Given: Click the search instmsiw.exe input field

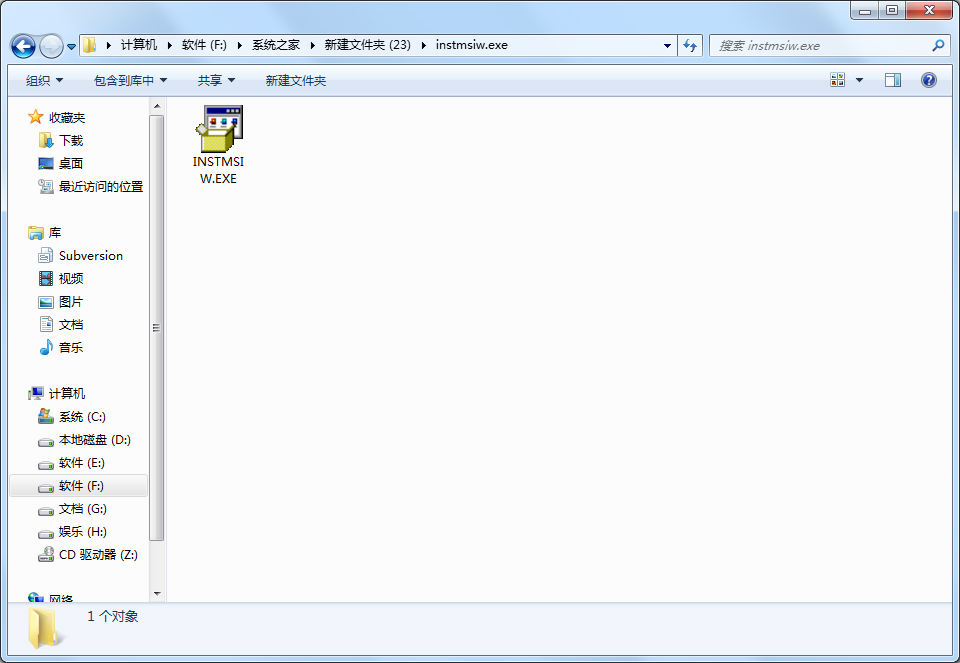Looking at the screenshot, I should pyautogui.click(x=820, y=45).
